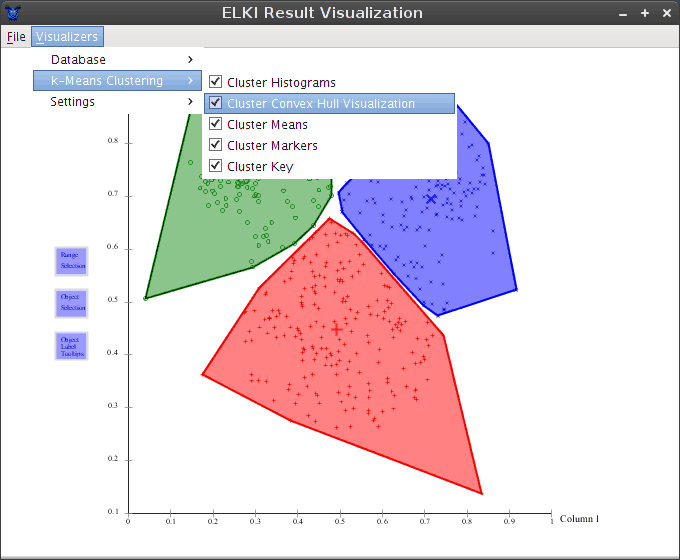Viewport: 680px width, 560px height.
Task: Hide the Cluster Key option
Action: [x=215, y=166]
